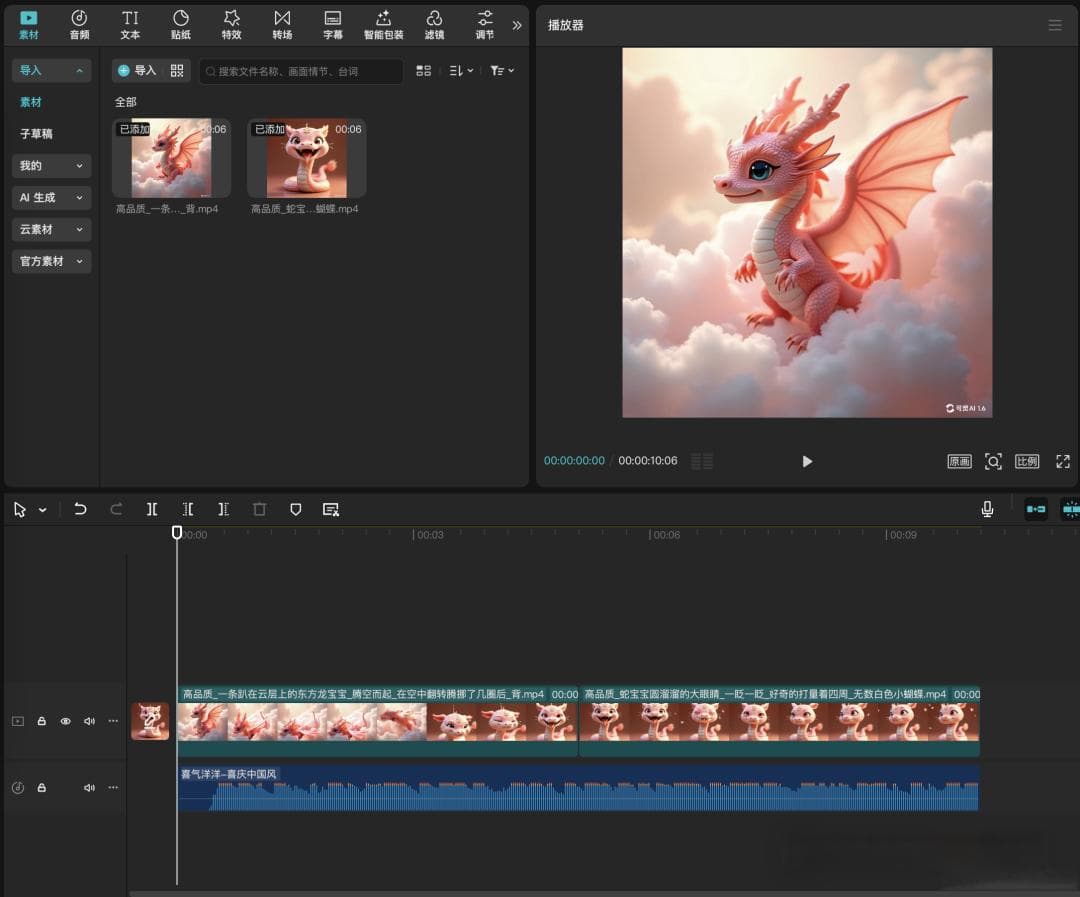
Task: Open the 滤镜 filters tab
Action: pos(434,25)
